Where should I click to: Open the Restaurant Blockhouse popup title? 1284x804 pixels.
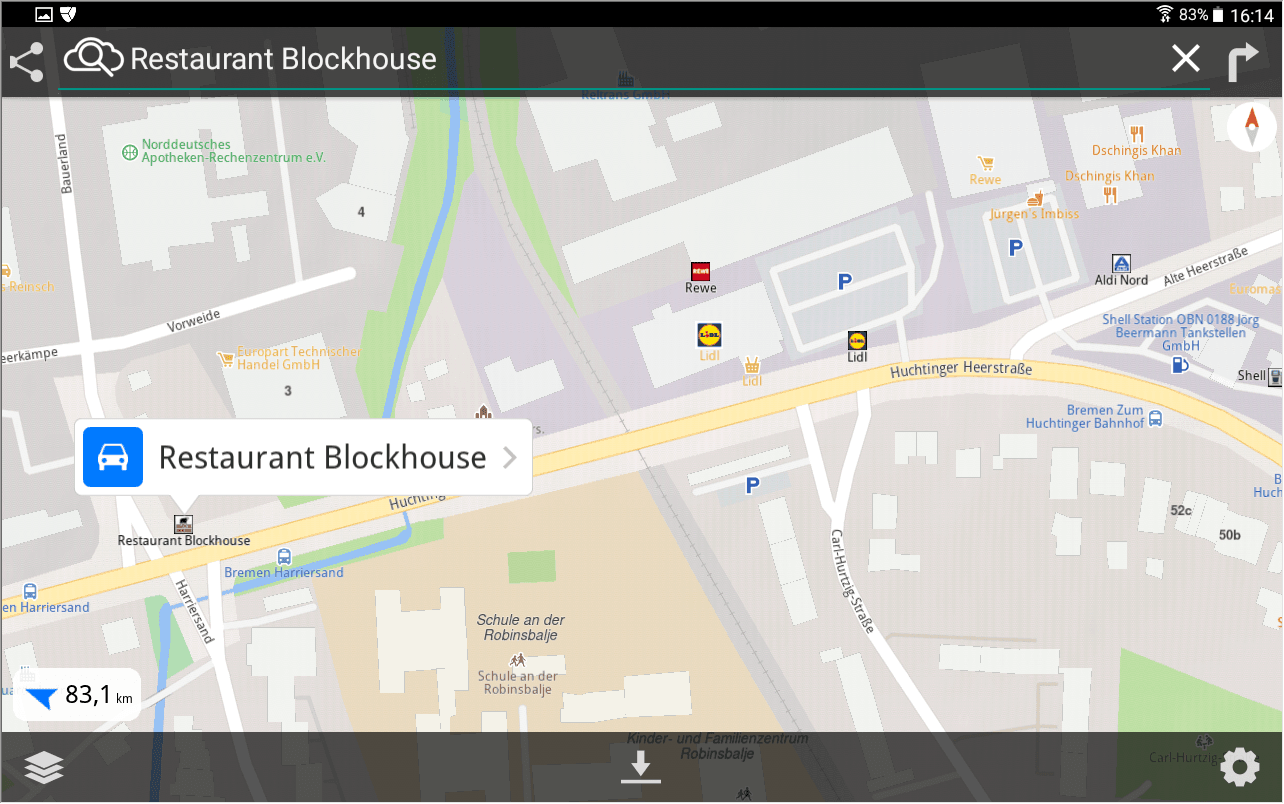tap(322, 458)
